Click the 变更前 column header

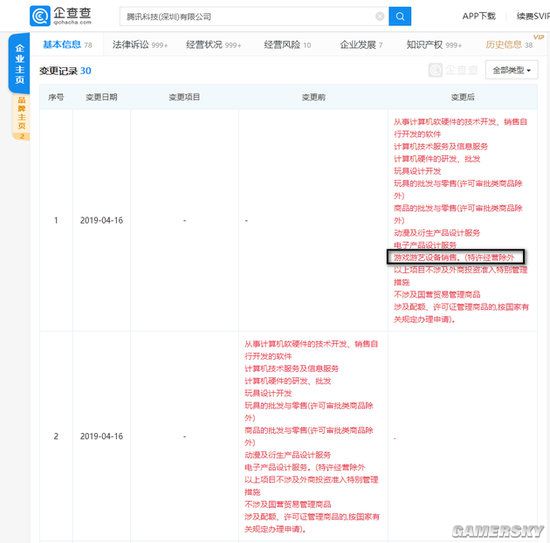[314, 97]
